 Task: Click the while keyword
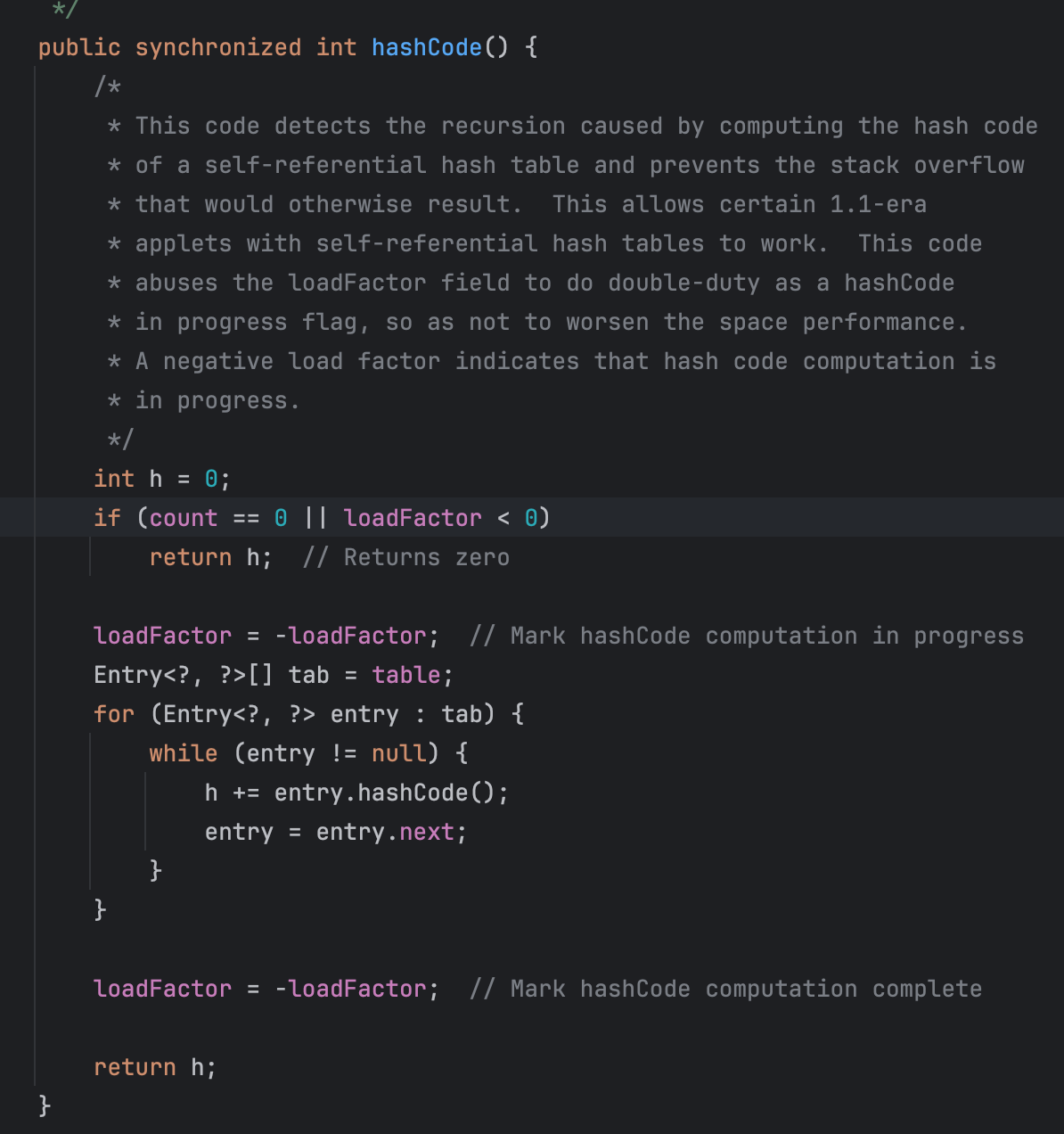tap(184, 753)
